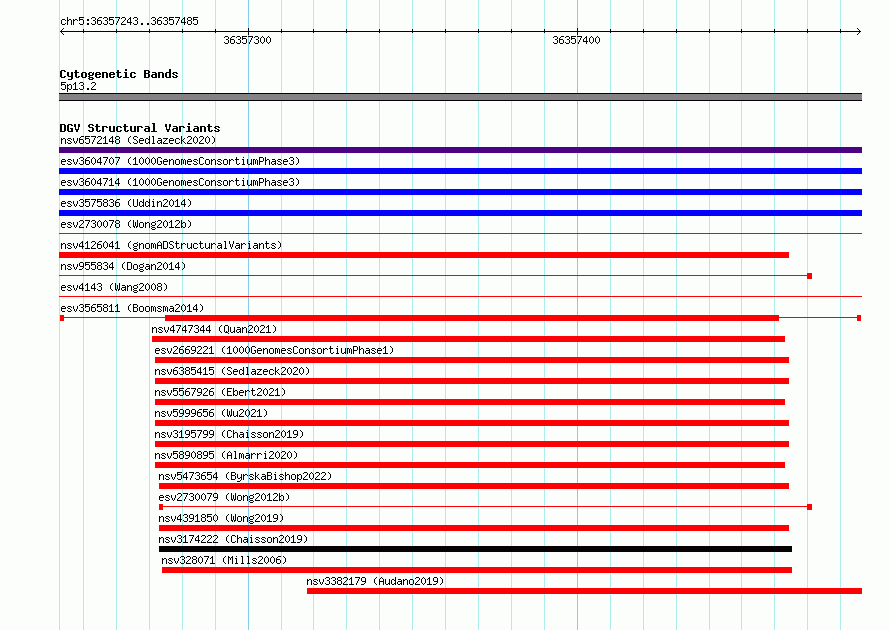Open nsv4747344 (Quan2021) label

point(214,329)
